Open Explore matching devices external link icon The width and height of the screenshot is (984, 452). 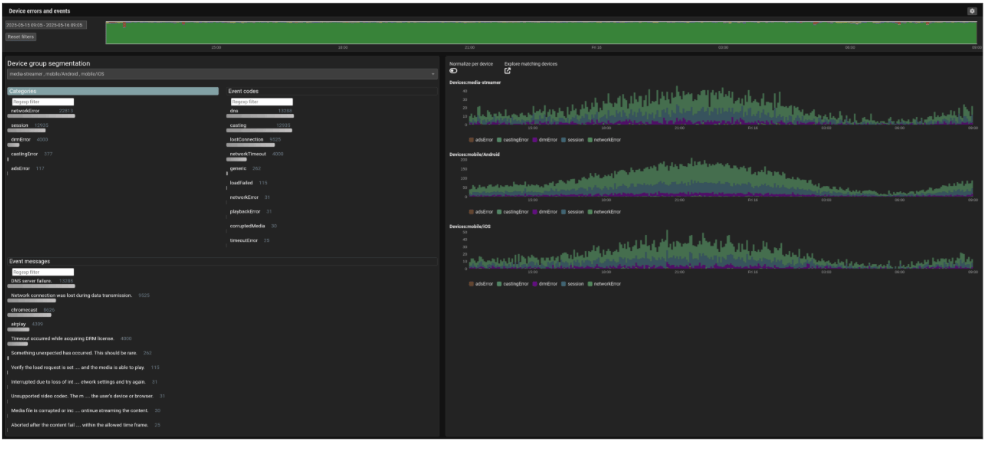[508, 71]
